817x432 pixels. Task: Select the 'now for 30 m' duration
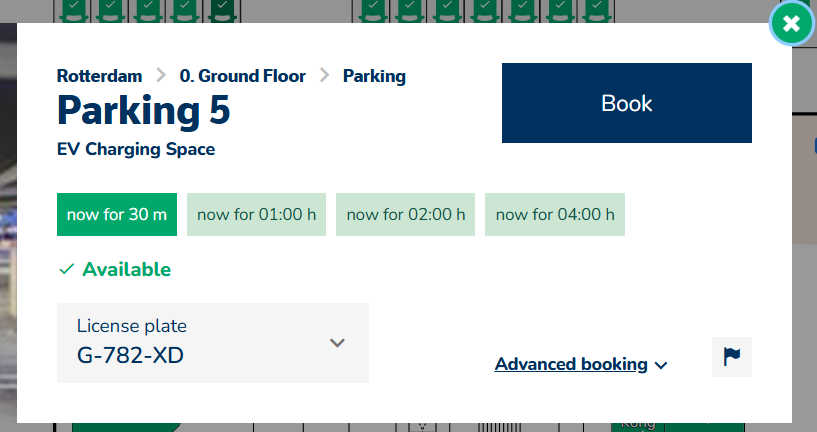[117, 214]
